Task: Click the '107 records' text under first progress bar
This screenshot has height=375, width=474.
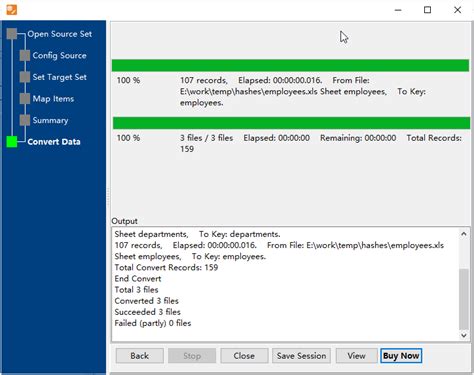Action: tap(204, 80)
